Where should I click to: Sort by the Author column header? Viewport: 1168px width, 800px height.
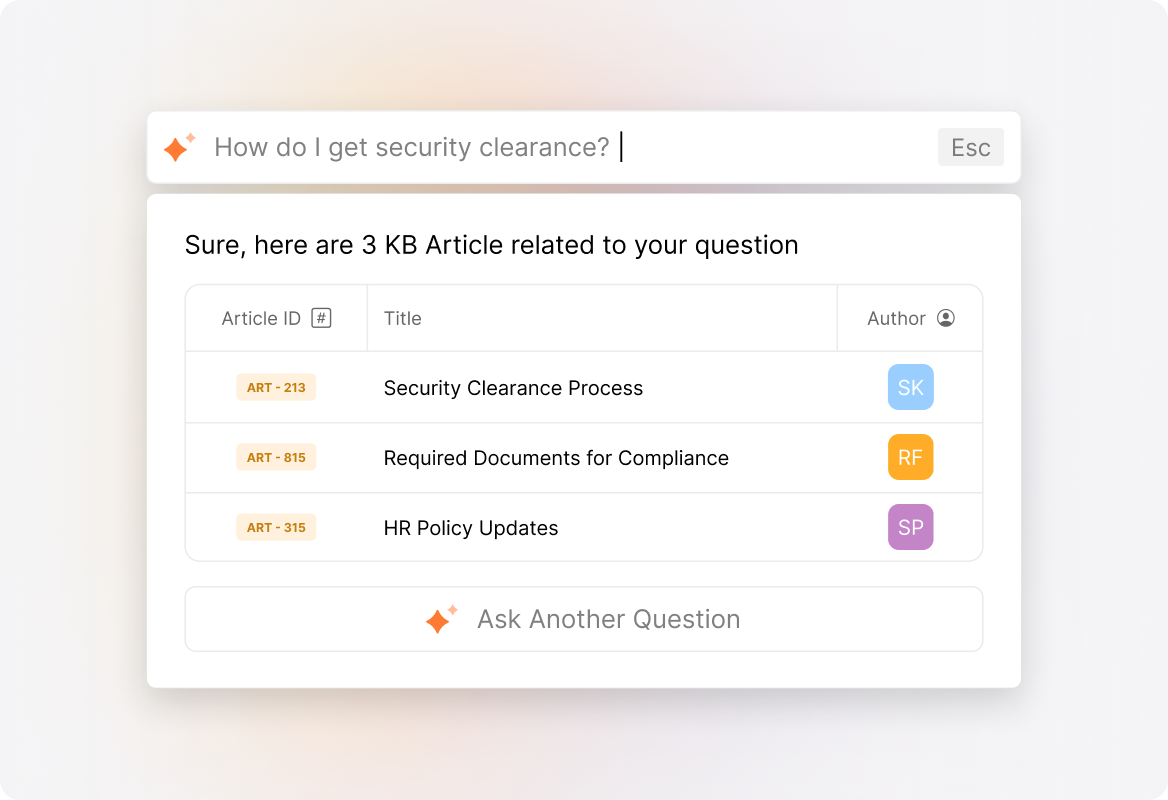[898, 317]
